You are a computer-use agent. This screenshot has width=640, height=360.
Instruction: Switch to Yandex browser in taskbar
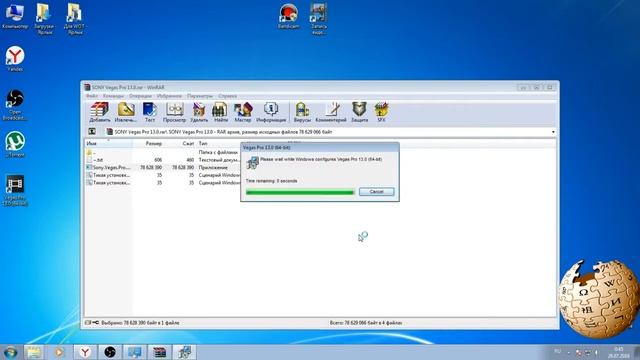pos(85,352)
